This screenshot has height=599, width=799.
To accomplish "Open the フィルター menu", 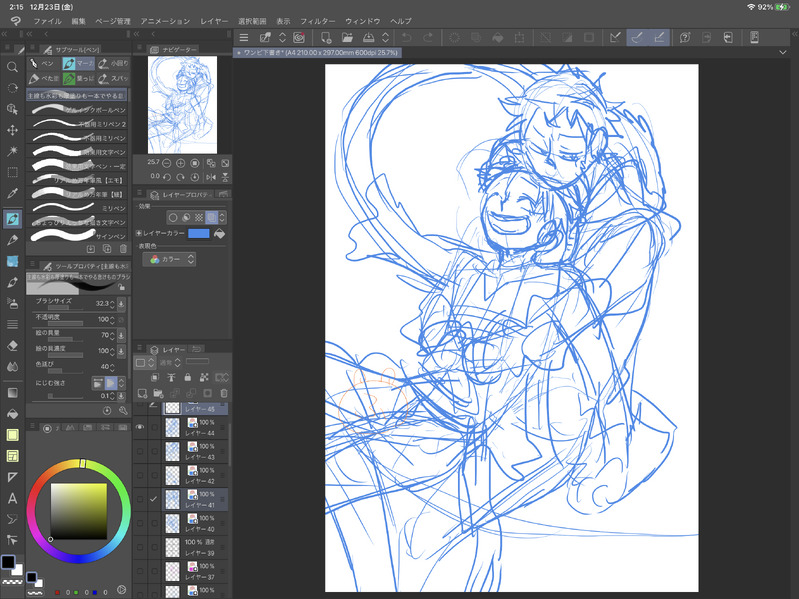I will click(x=317, y=21).
